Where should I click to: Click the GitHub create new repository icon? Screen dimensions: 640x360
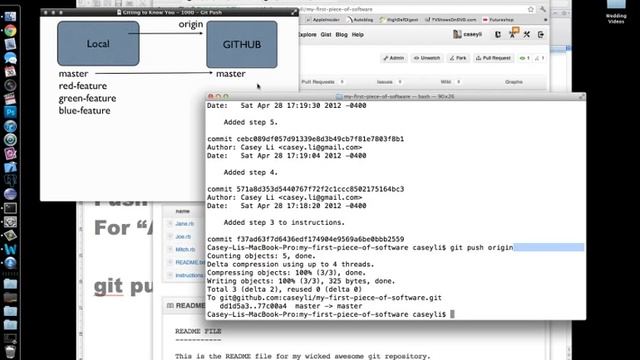(x=498, y=35)
